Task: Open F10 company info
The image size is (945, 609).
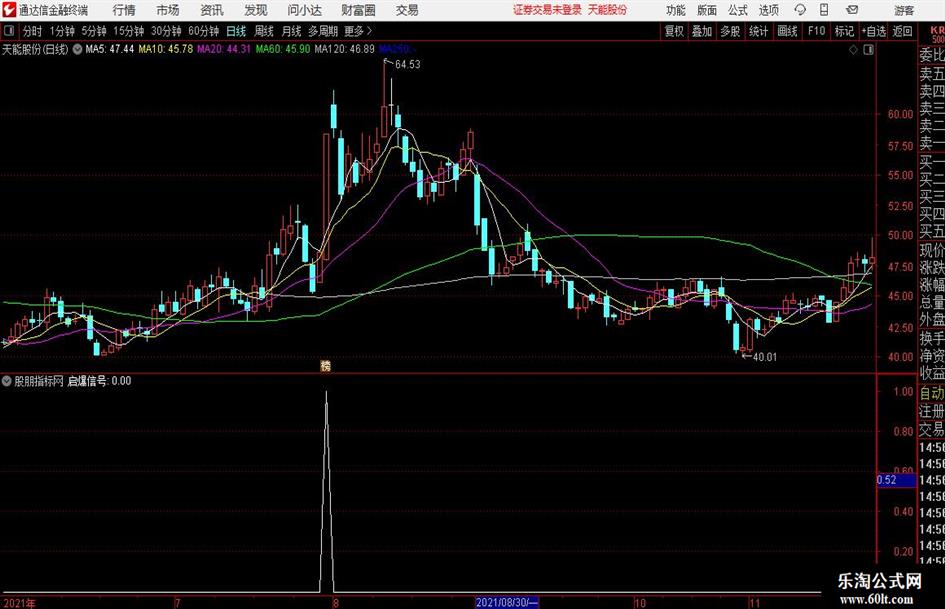Action: [817, 31]
